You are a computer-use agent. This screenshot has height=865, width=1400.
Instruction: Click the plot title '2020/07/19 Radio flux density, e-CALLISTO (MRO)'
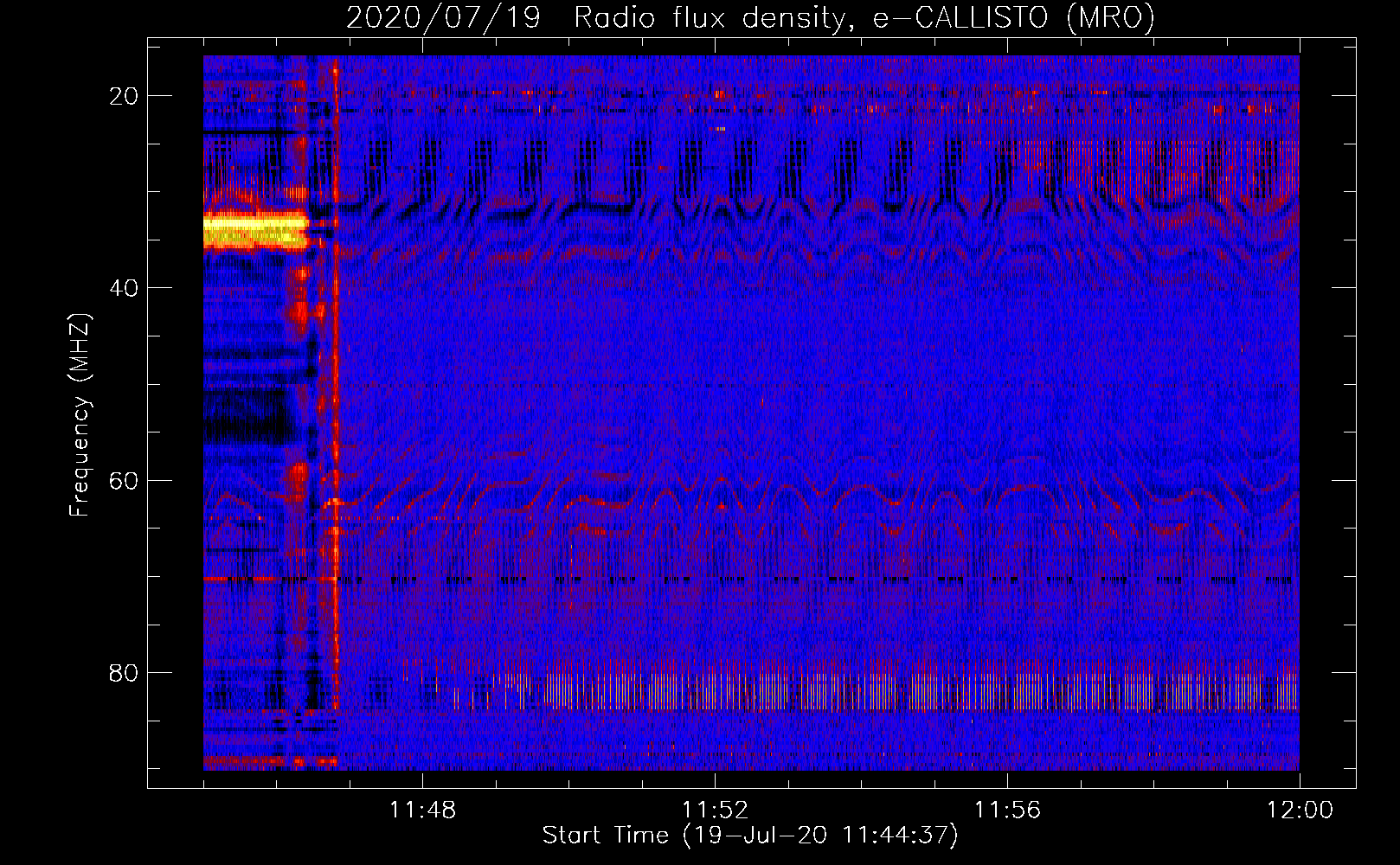pos(750,17)
